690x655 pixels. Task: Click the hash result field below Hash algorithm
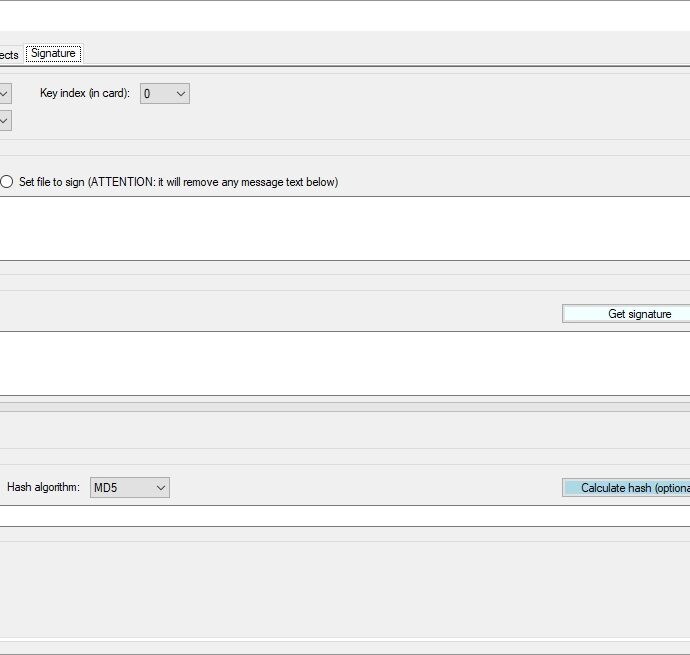coord(345,516)
